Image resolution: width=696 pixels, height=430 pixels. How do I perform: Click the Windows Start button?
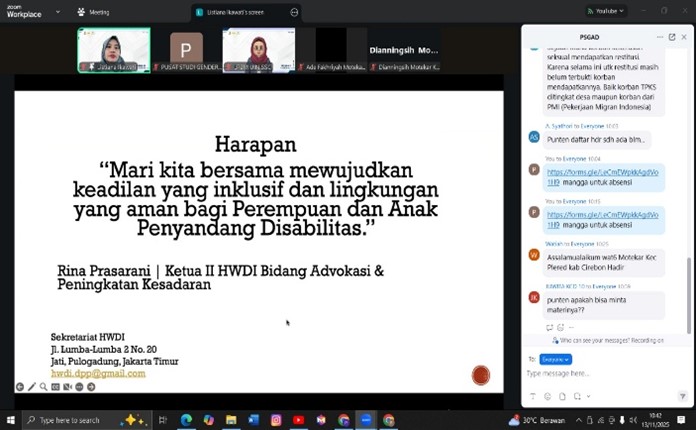click(11, 420)
